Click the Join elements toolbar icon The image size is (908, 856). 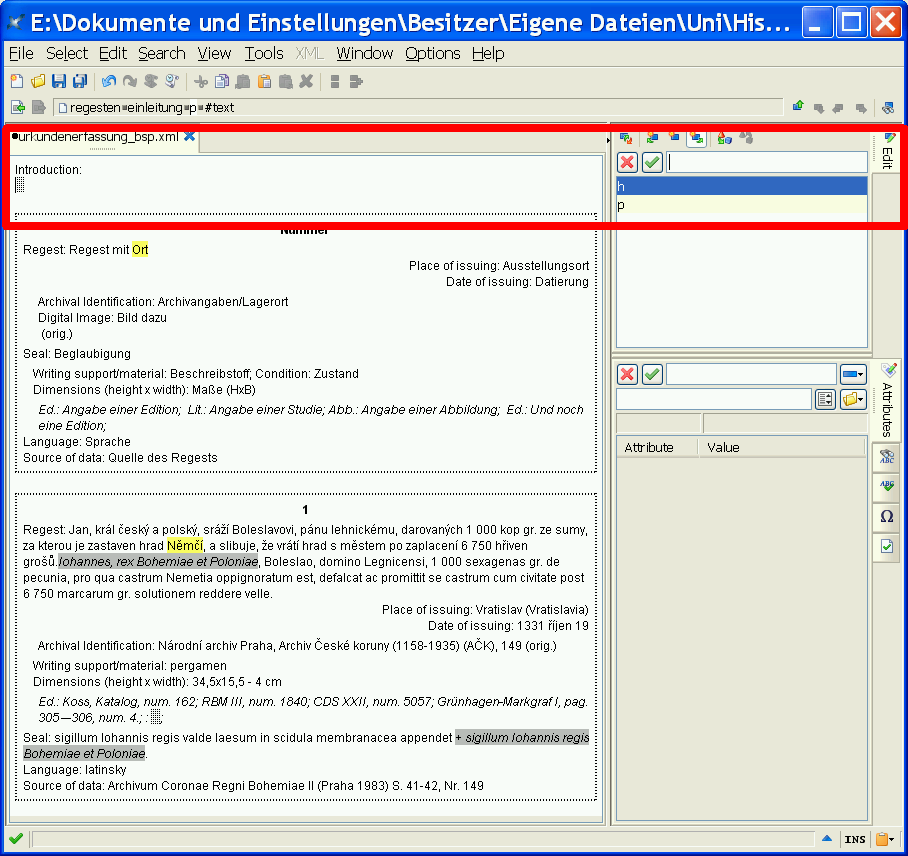[x=356, y=82]
